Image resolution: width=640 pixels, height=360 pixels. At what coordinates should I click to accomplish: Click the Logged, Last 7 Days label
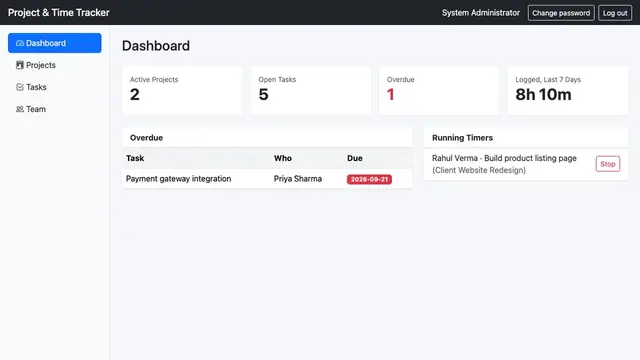click(x=548, y=80)
